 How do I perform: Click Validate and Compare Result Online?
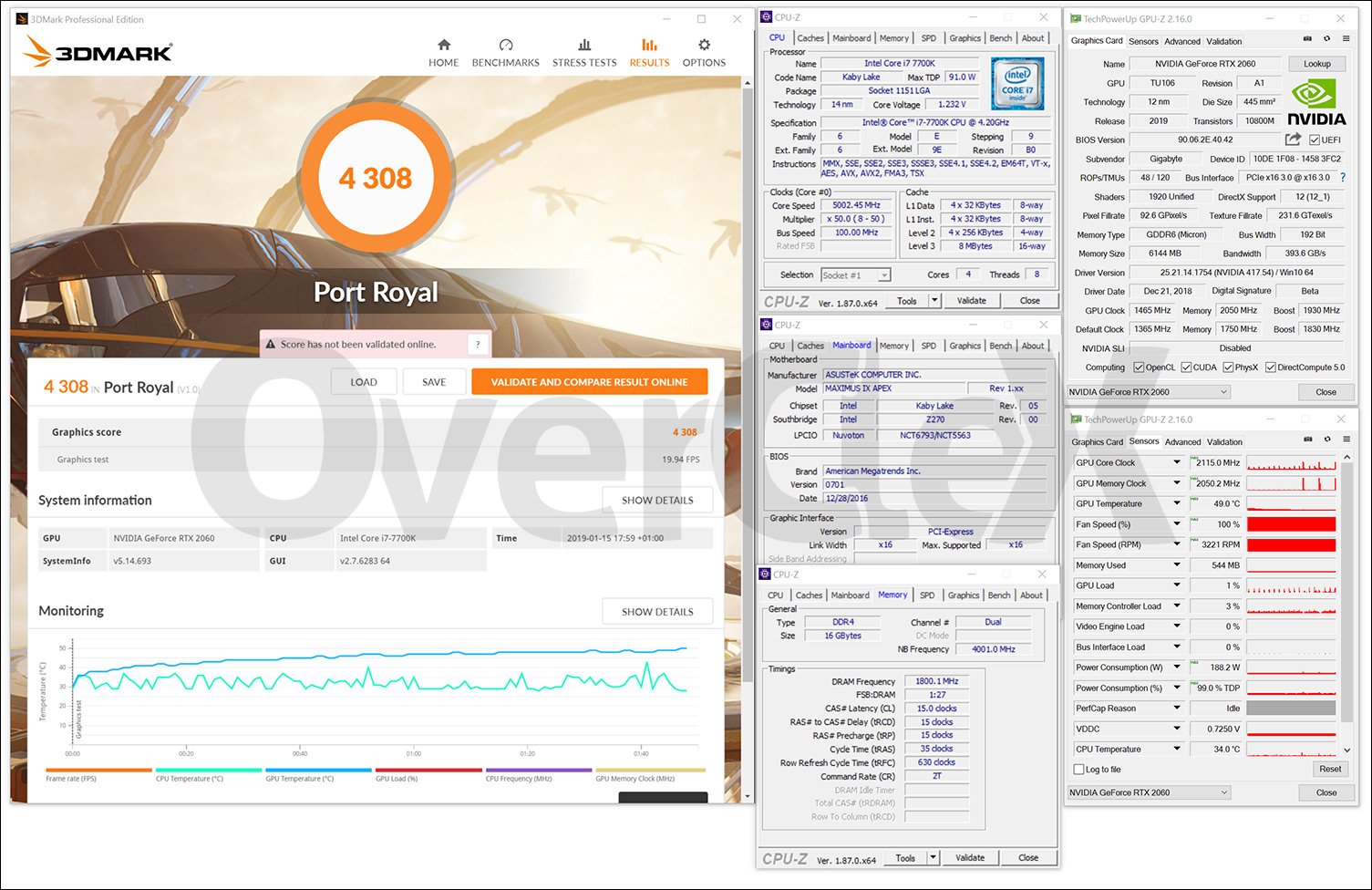(590, 382)
